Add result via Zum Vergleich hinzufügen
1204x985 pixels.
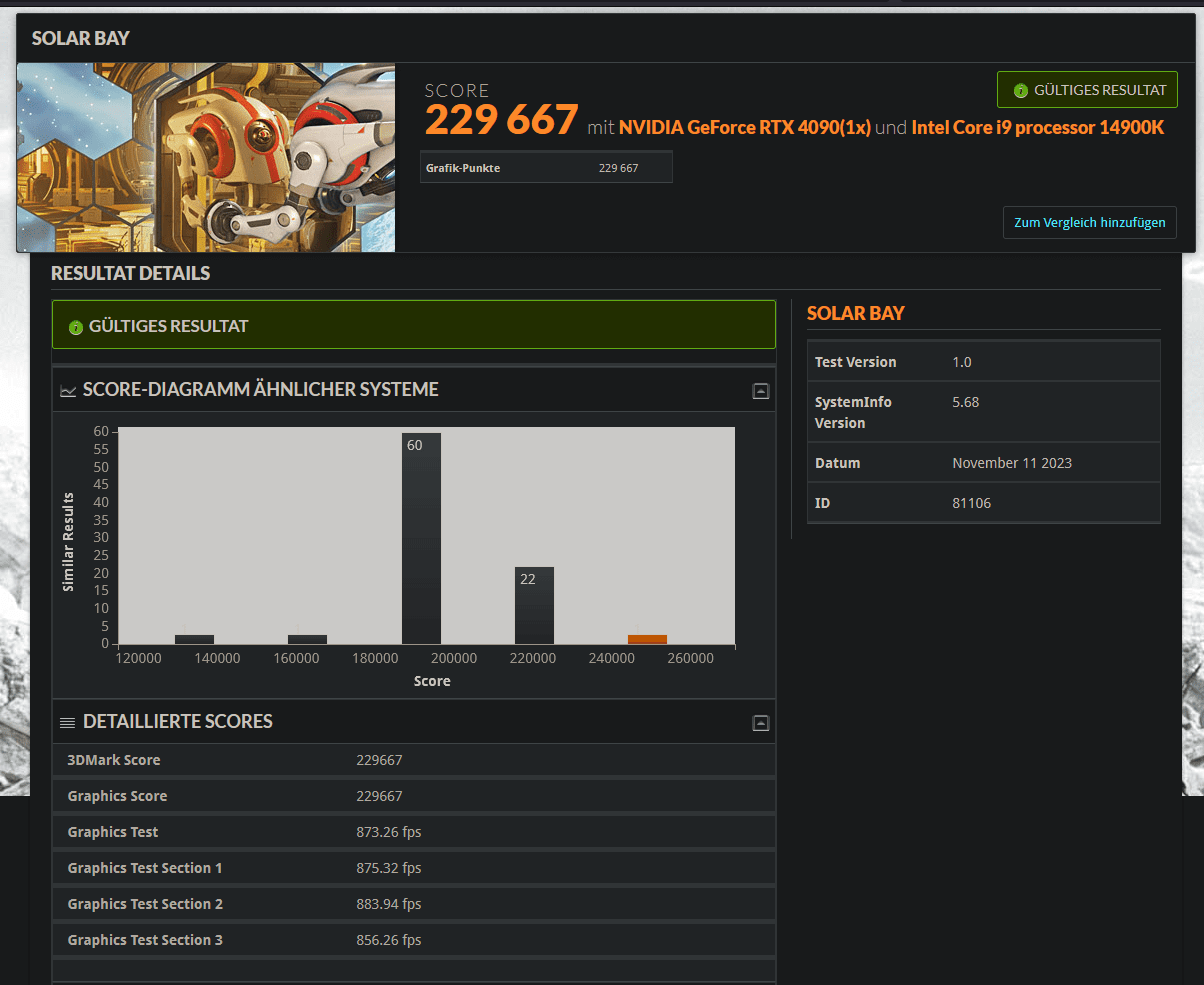click(1089, 222)
